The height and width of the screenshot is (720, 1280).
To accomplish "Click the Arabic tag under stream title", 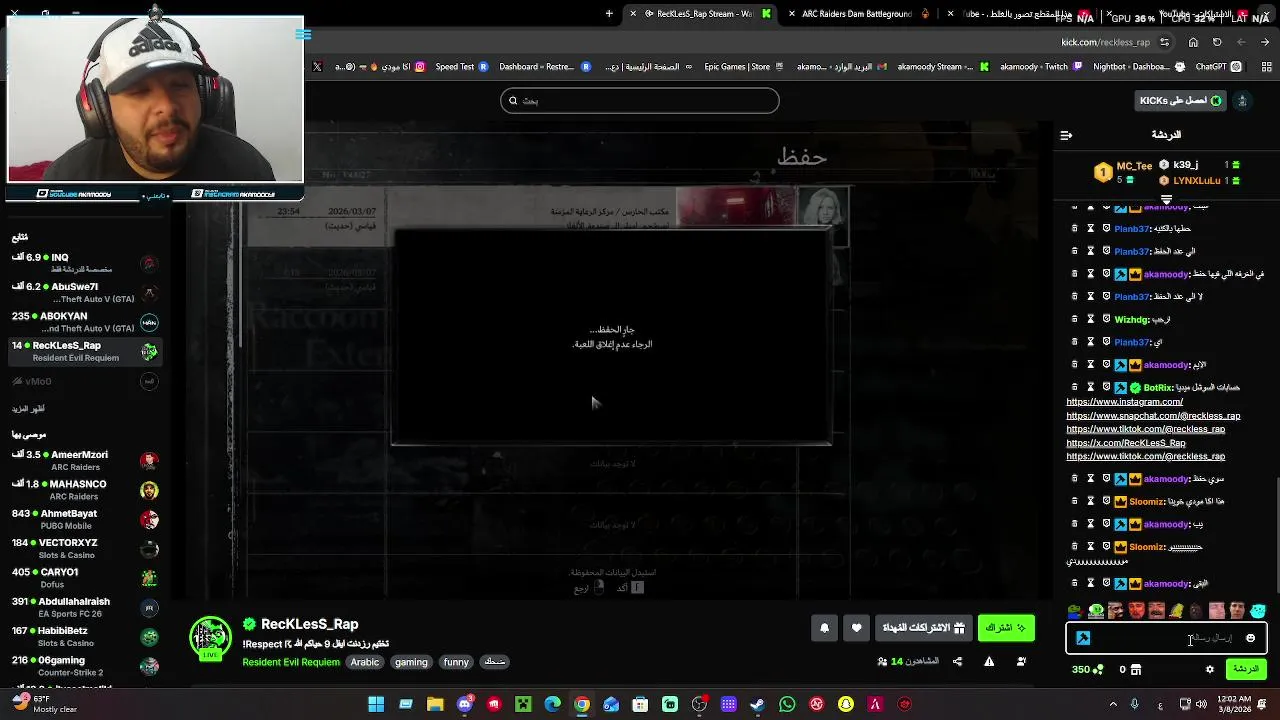I will pos(365,662).
